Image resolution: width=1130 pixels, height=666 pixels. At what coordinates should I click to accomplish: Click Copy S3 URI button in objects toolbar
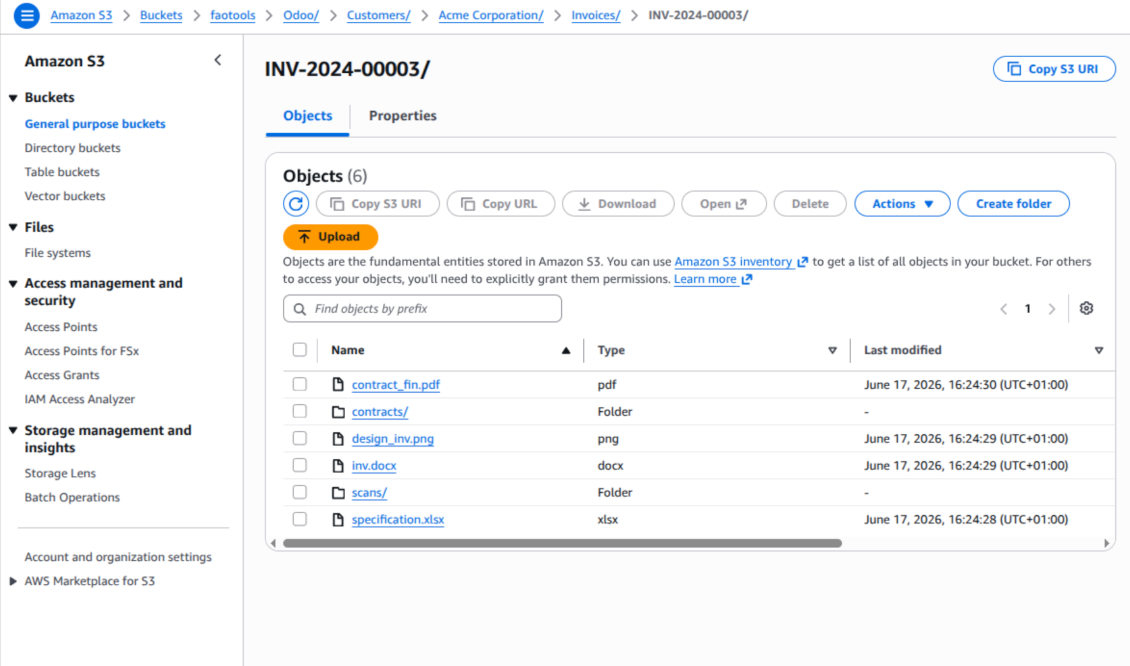coord(378,204)
